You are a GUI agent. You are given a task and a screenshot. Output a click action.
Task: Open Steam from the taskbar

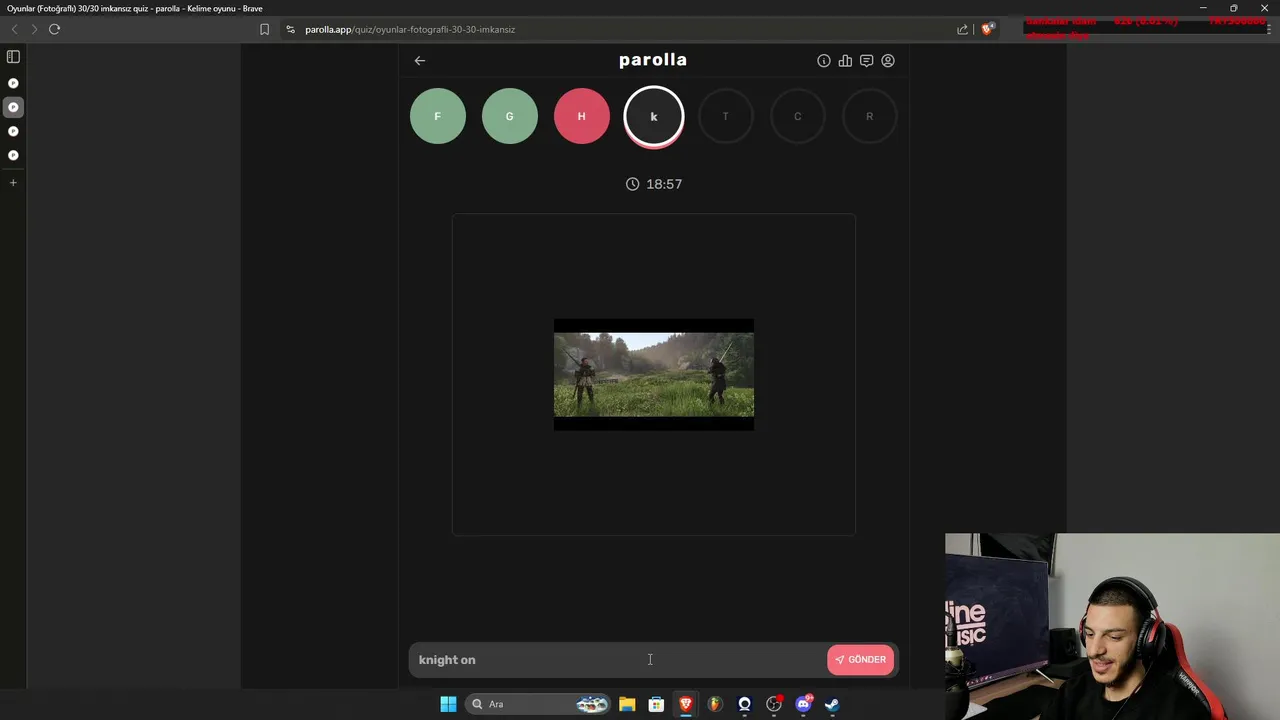832,704
